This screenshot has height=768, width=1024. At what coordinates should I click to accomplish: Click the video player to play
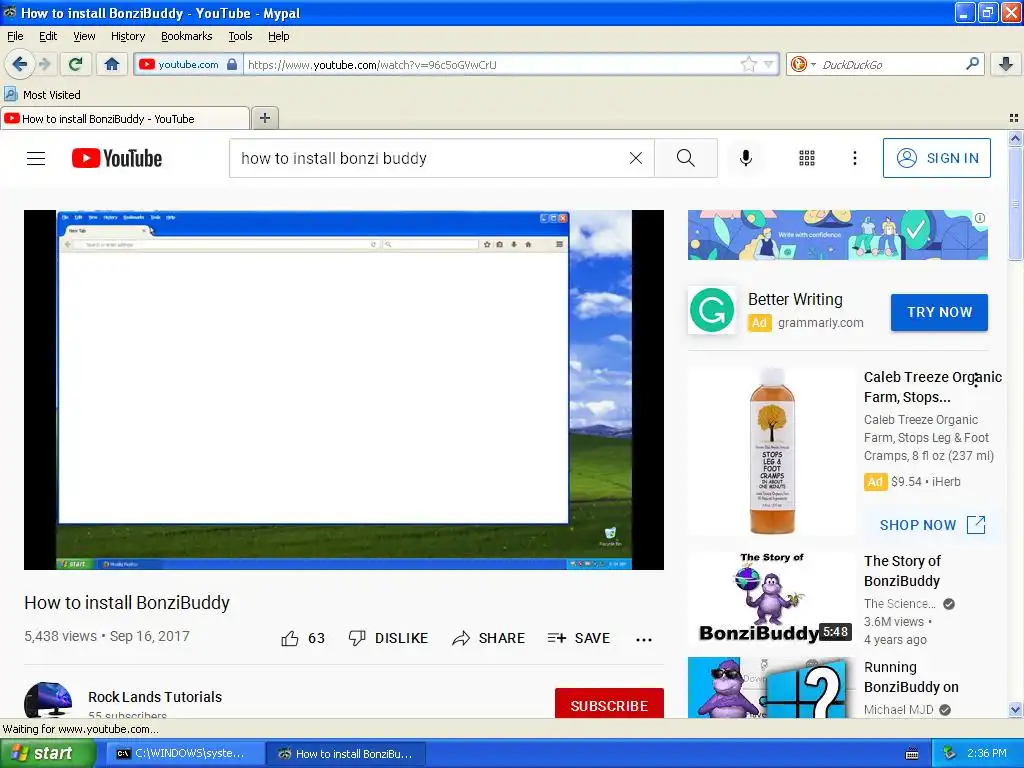pyautogui.click(x=344, y=390)
